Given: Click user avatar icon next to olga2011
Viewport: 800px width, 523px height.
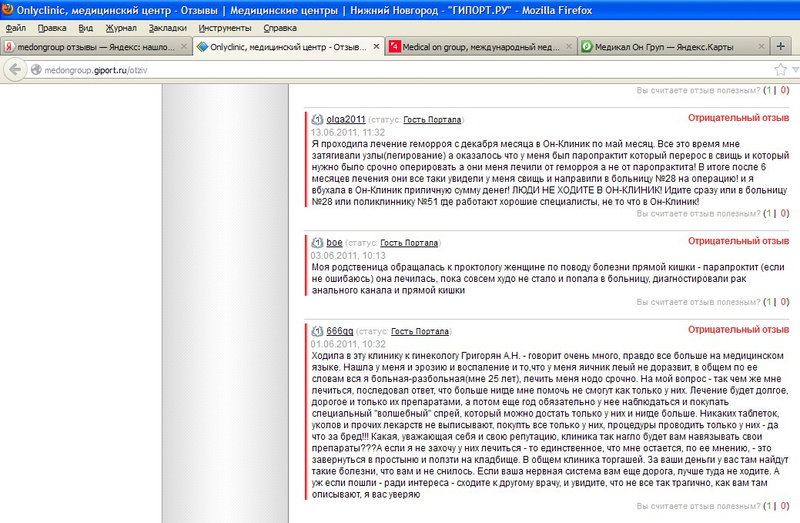Looking at the screenshot, I should coord(317,119).
